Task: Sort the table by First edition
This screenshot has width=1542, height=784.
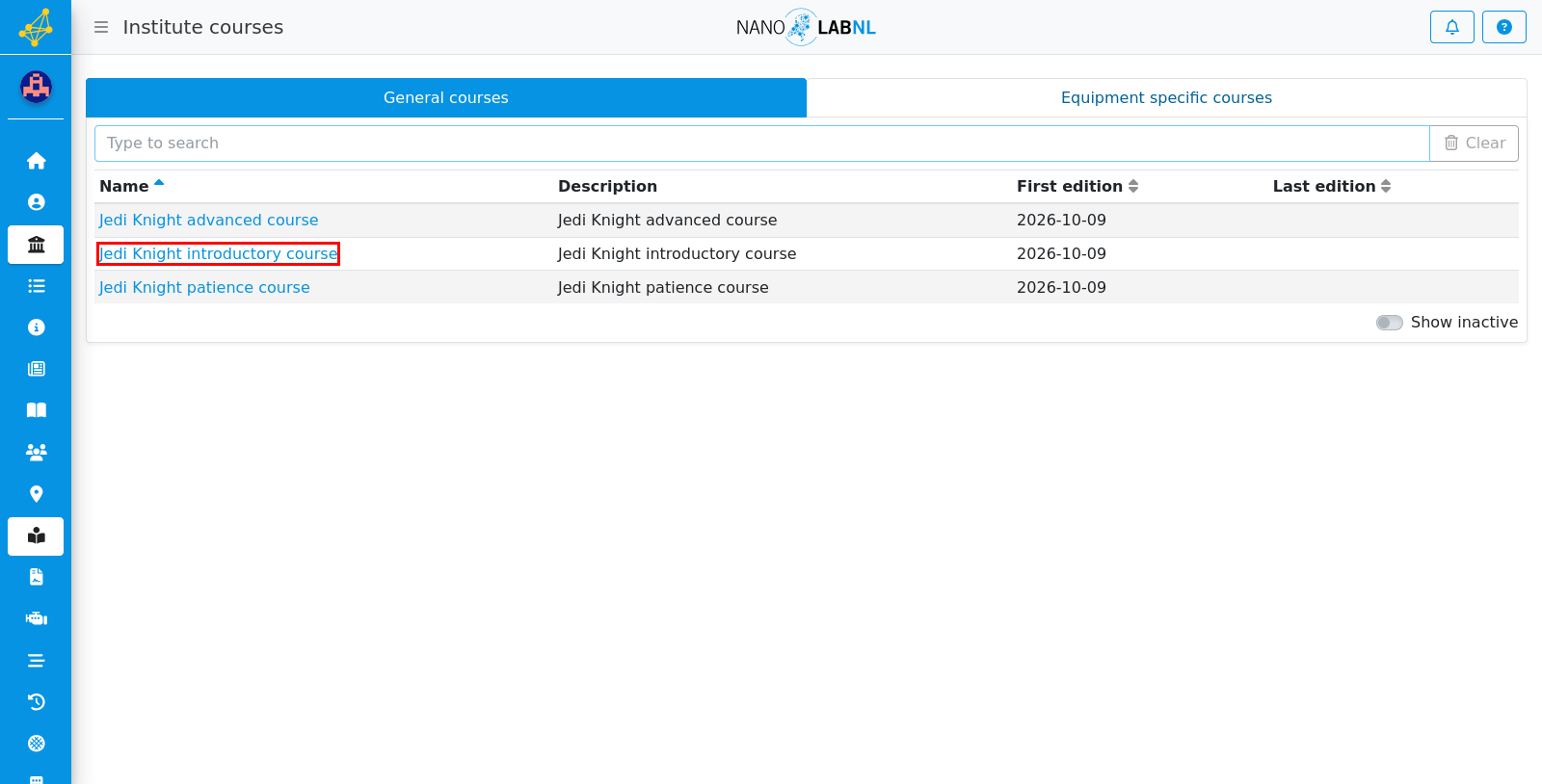Action: [1077, 186]
